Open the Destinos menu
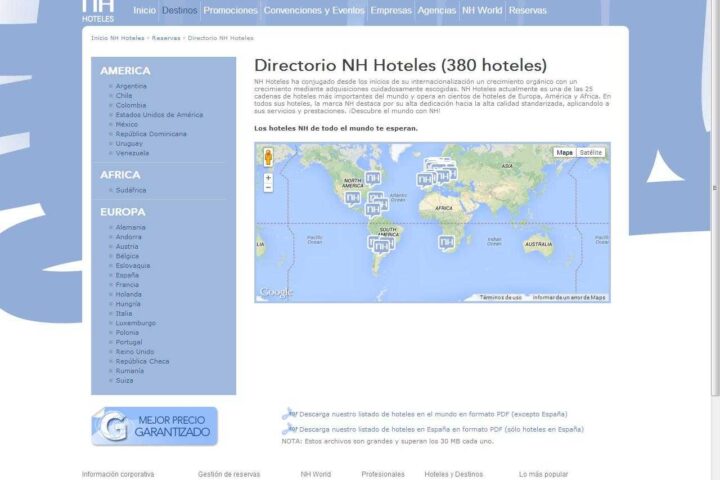Image resolution: width=720 pixels, height=480 pixels. click(179, 10)
